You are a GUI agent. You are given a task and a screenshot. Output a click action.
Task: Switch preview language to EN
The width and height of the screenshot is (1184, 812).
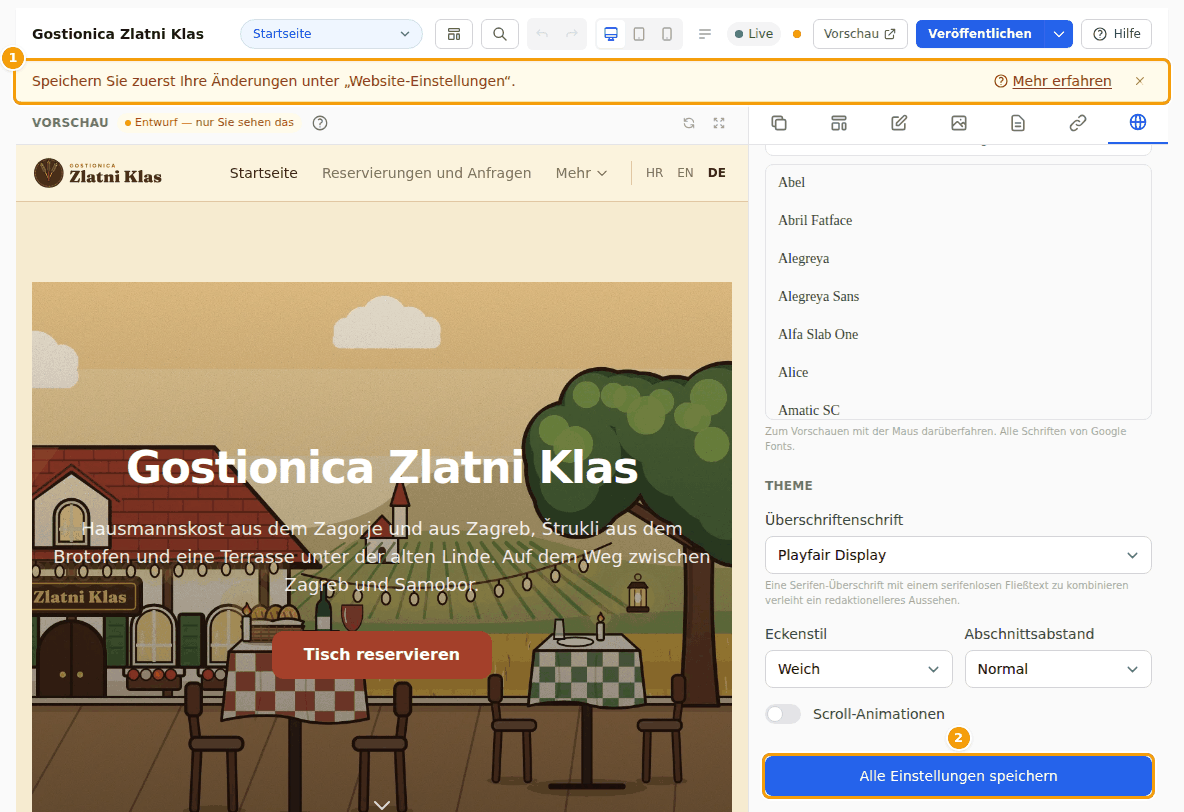pos(685,173)
